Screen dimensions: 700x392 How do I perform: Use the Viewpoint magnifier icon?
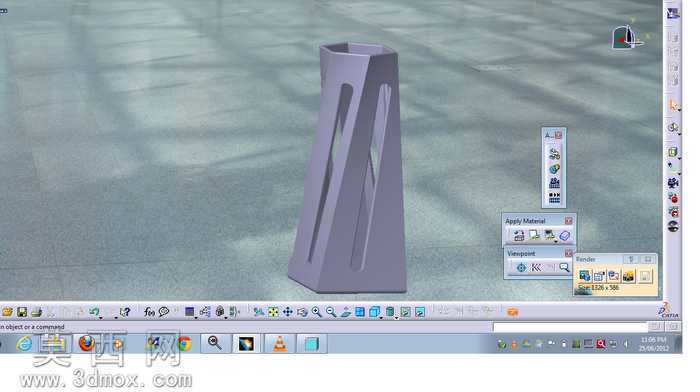(x=564, y=267)
